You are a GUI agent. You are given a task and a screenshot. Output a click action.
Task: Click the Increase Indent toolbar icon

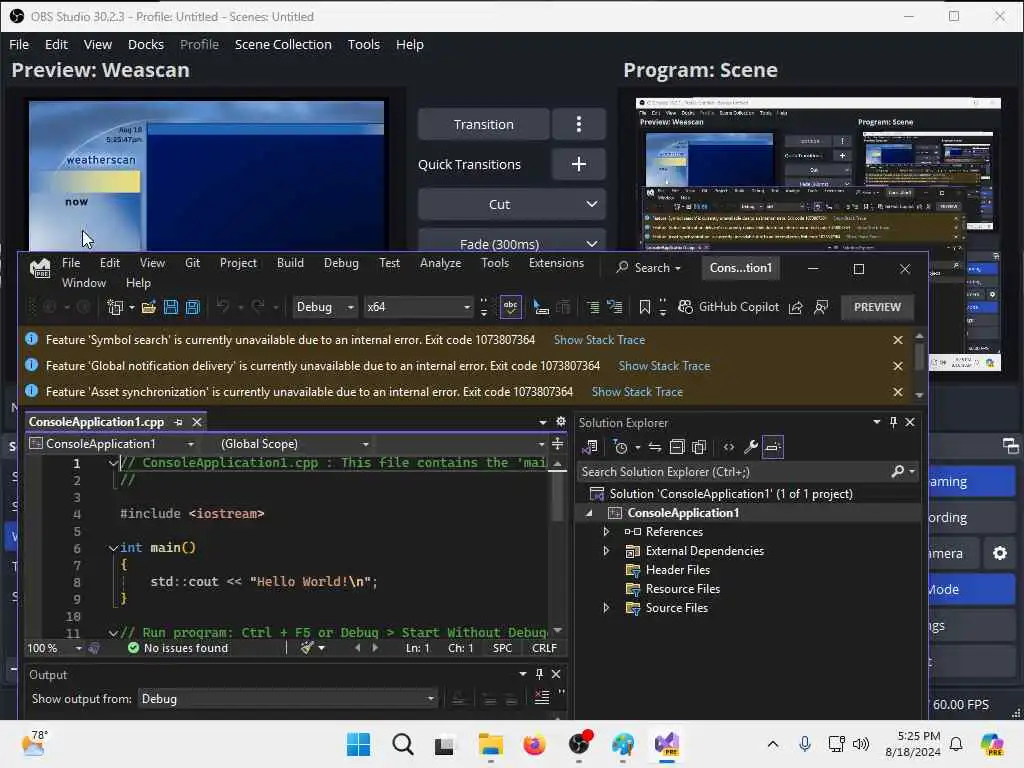coord(593,307)
